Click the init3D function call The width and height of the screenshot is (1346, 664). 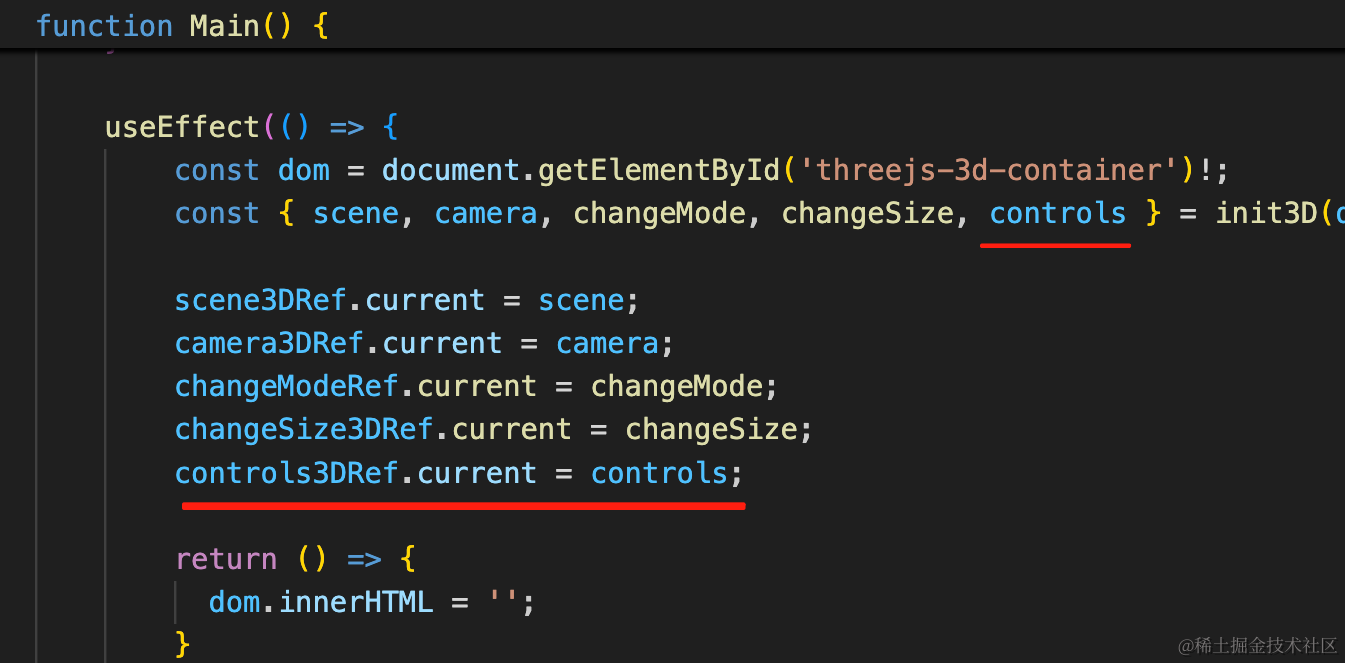coord(1267,213)
